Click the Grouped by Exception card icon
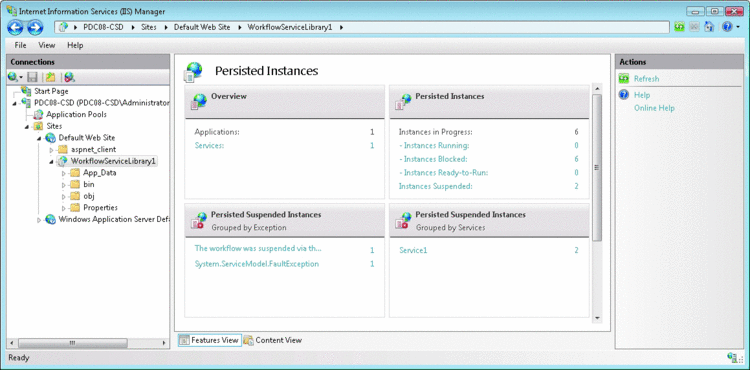This screenshot has width=750, height=370. [199, 220]
